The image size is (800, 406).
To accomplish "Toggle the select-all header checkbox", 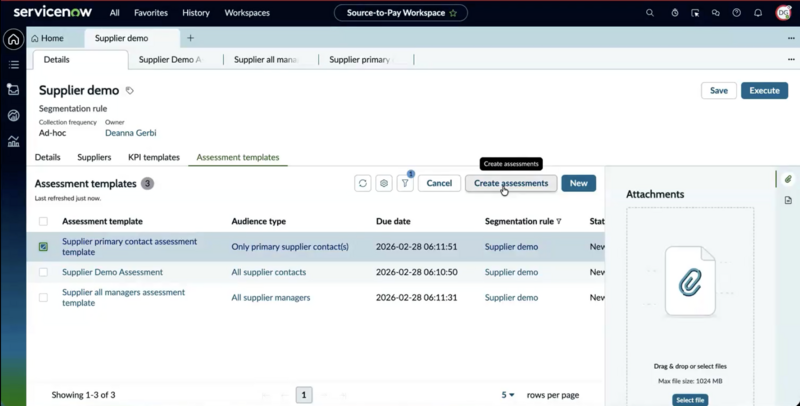I will 43,221.
